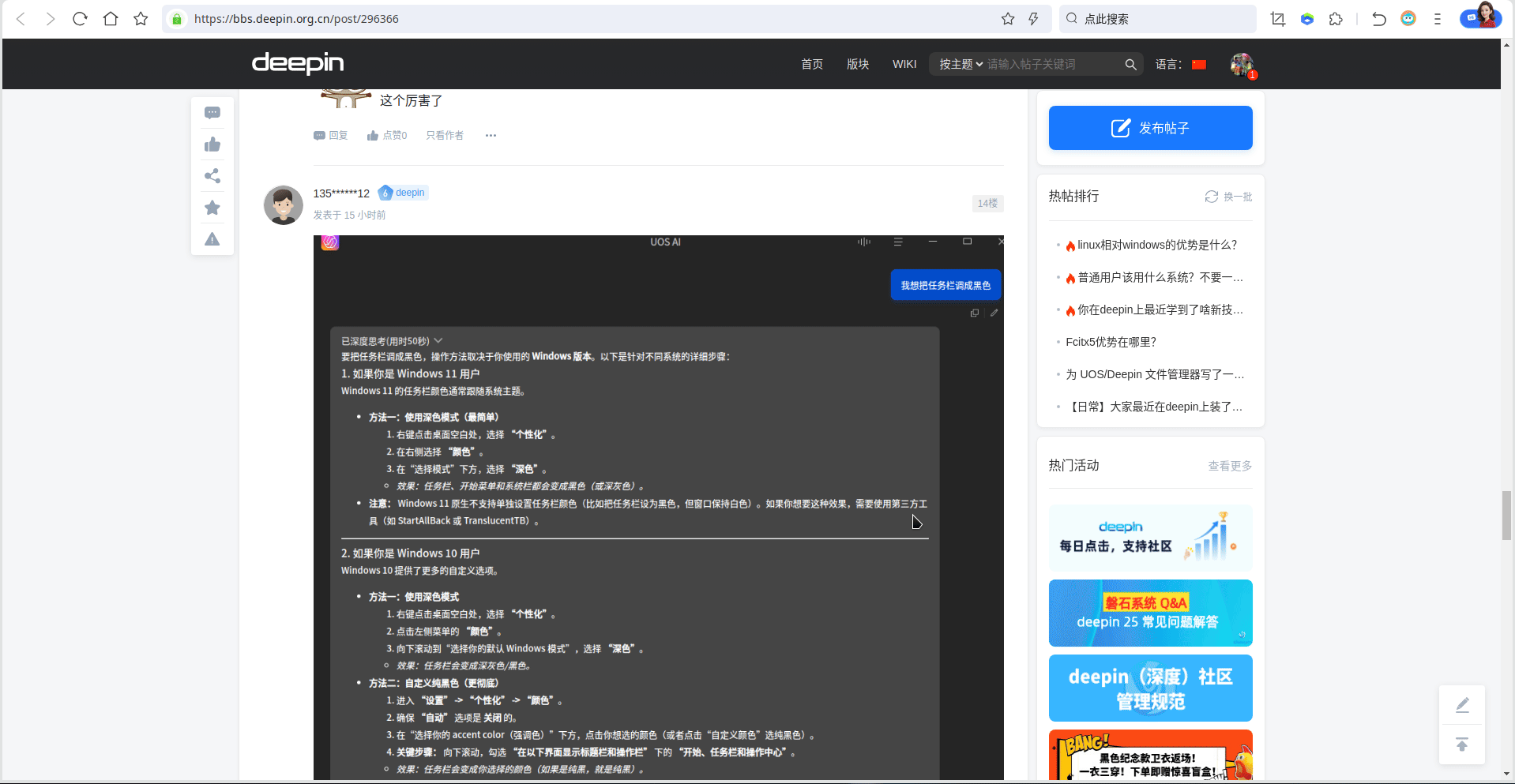Click the forum search magnifier icon
The image size is (1515, 784).
(x=1131, y=65)
